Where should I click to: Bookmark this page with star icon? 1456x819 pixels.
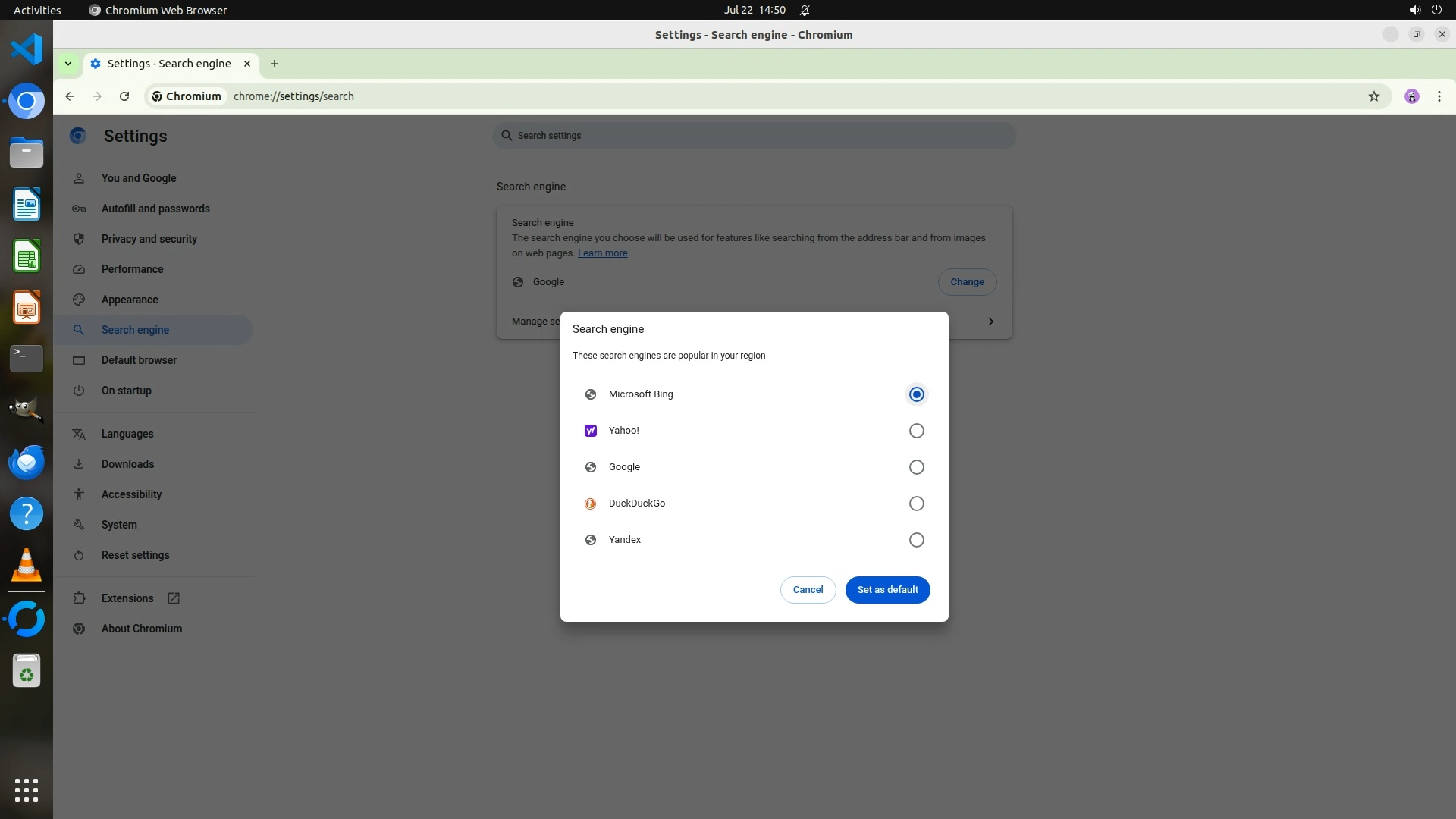(1373, 96)
